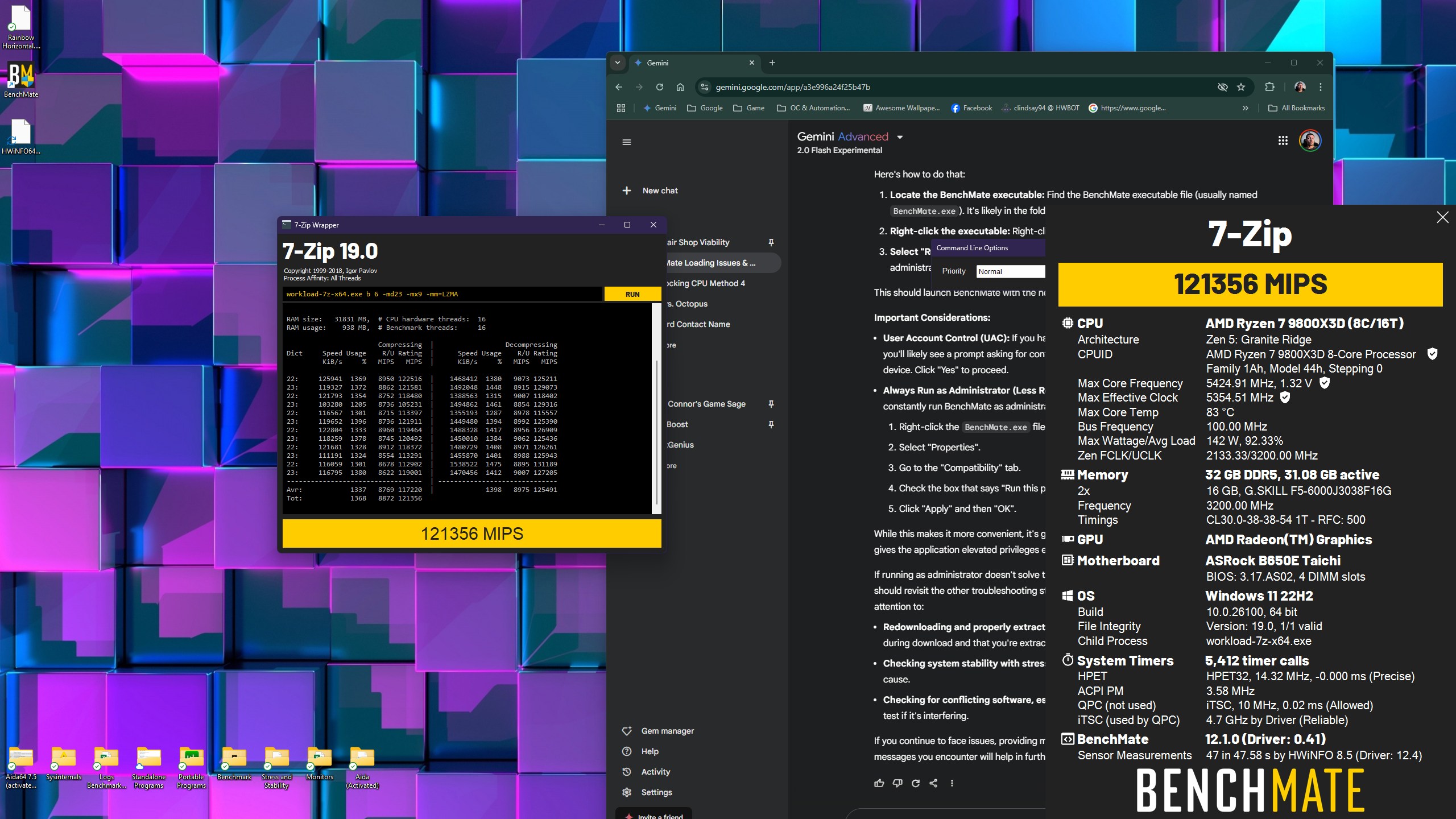This screenshot has width=1456, height=819.
Task: Open Chrome three-dot menu
Action: pos(1321,87)
